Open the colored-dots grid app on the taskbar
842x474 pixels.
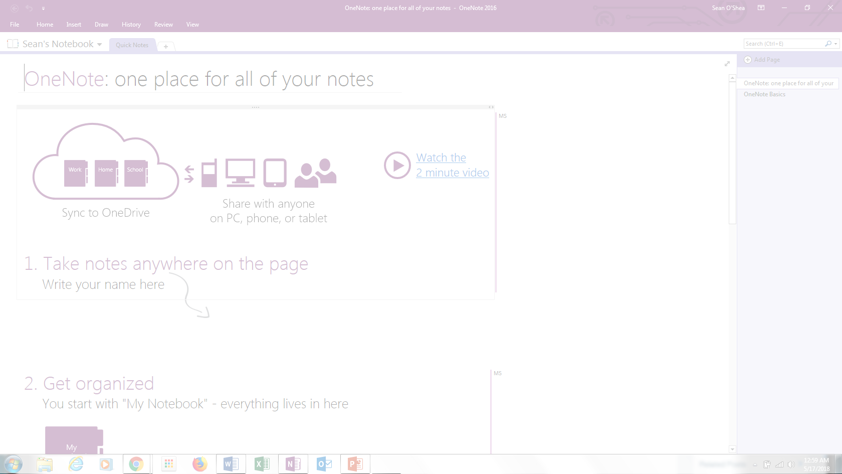(169, 464)
